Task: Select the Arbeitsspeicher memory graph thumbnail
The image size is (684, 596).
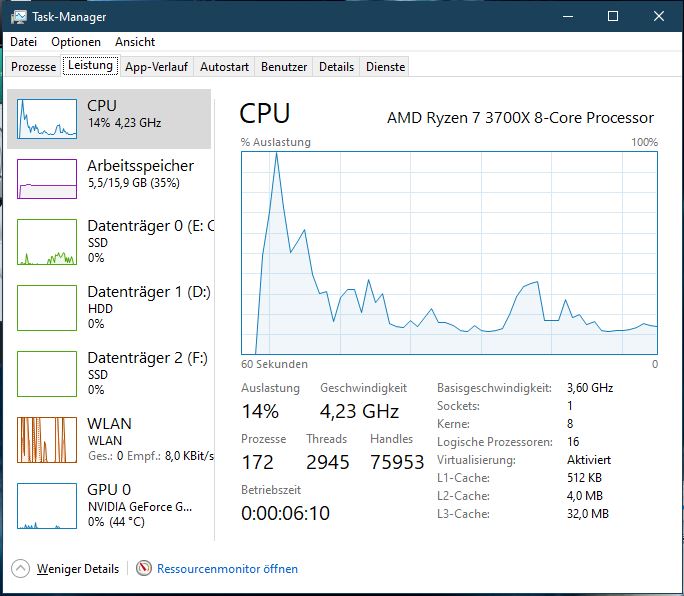Action: [47, 179]
